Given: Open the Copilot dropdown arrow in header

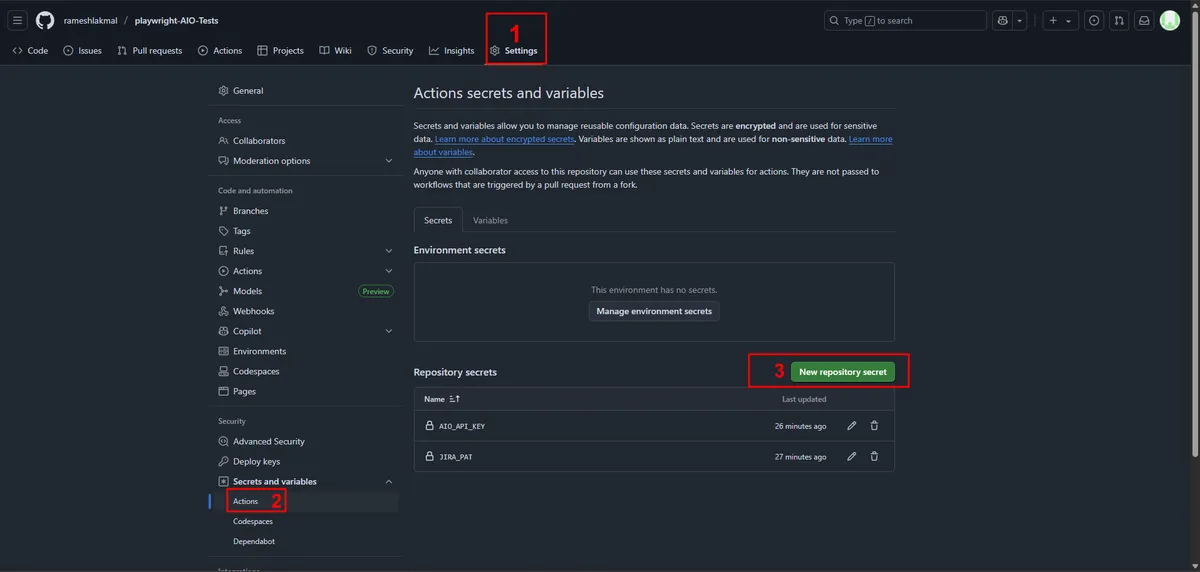Looking at the screenshot, I should pyautogui.click(x=1020, y=20).
